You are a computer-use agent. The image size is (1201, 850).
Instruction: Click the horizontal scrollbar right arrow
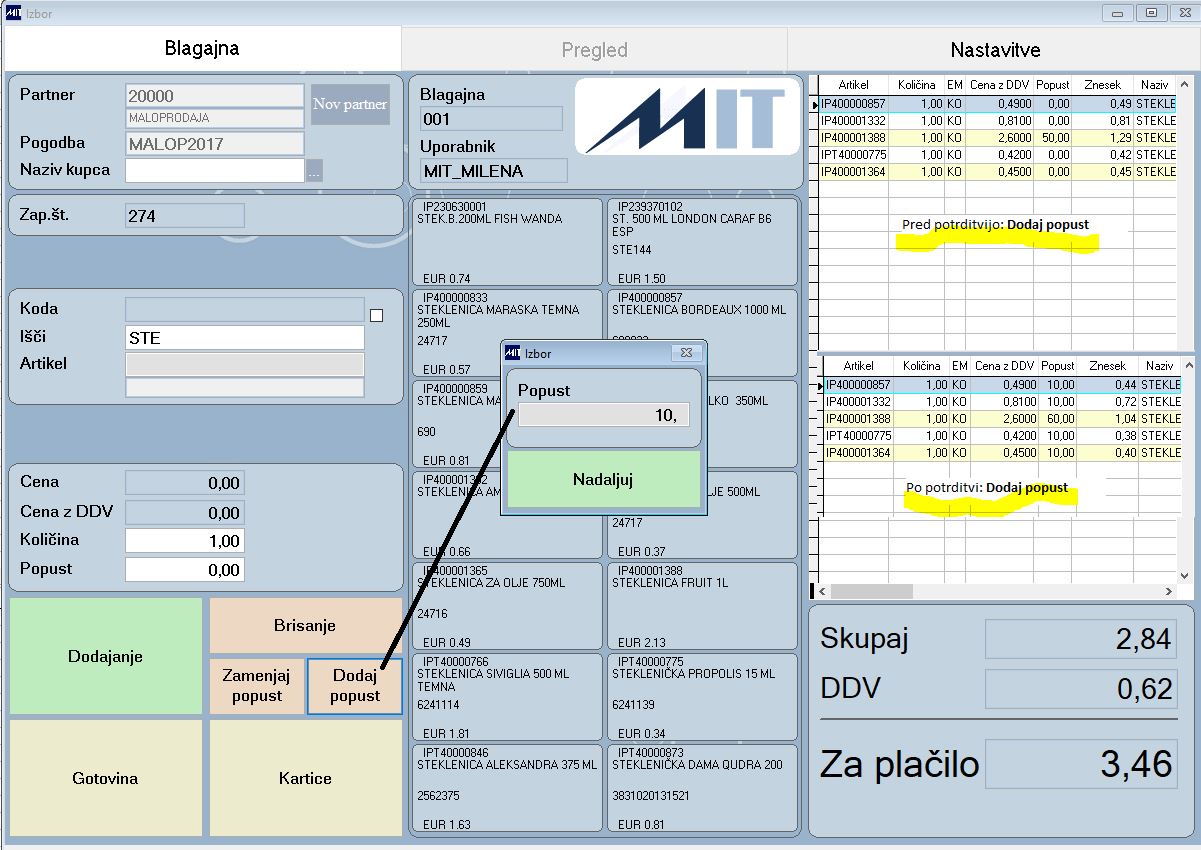coord(1168,592)
